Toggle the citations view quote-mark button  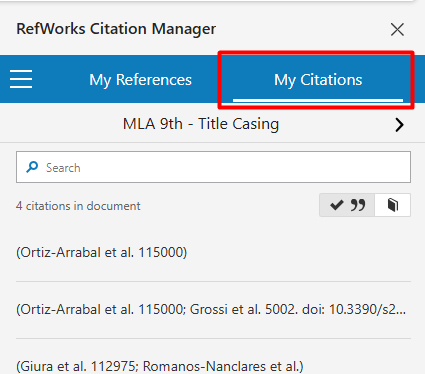[x=347, y=205]
